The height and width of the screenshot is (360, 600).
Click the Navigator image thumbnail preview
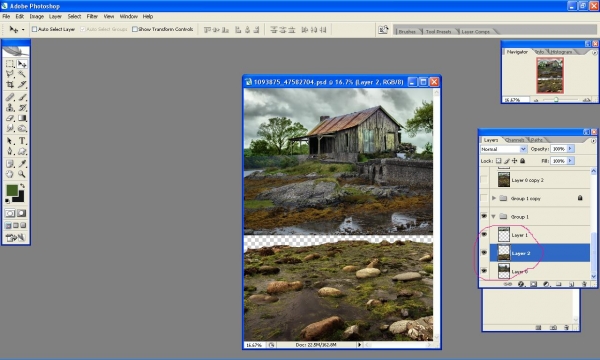[x=550, y=75]
